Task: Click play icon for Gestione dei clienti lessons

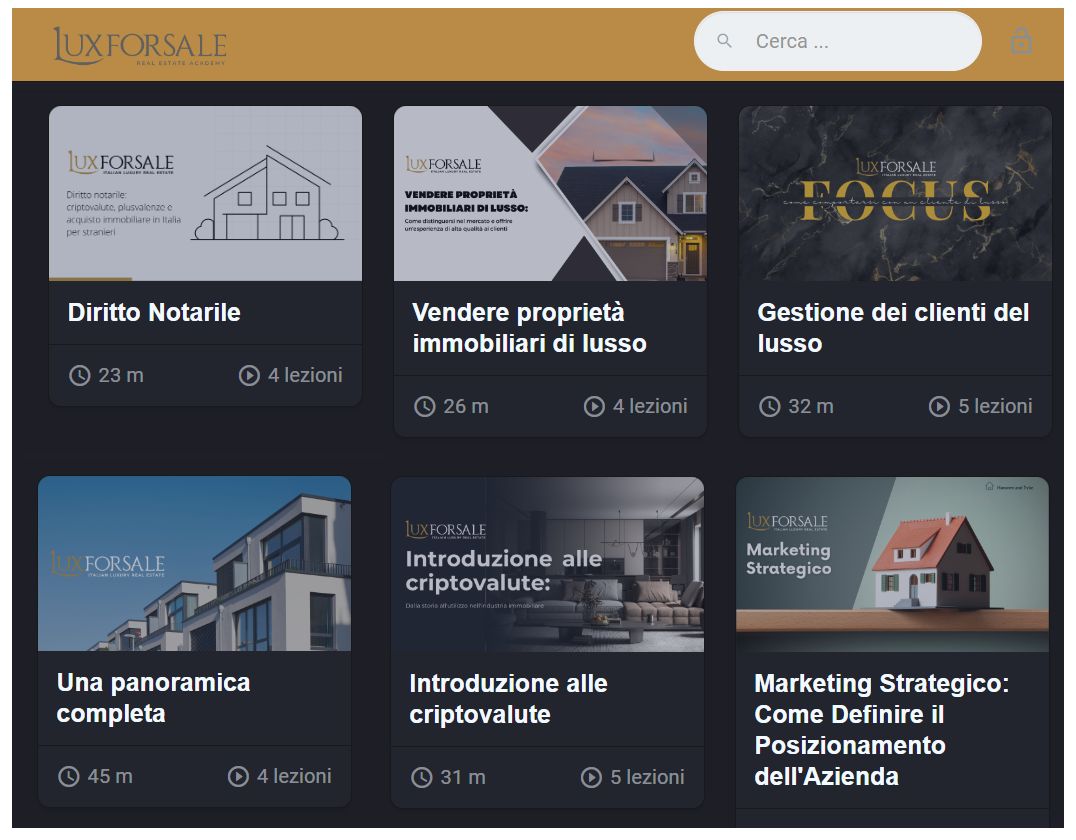Action: (x=939, y=406)
